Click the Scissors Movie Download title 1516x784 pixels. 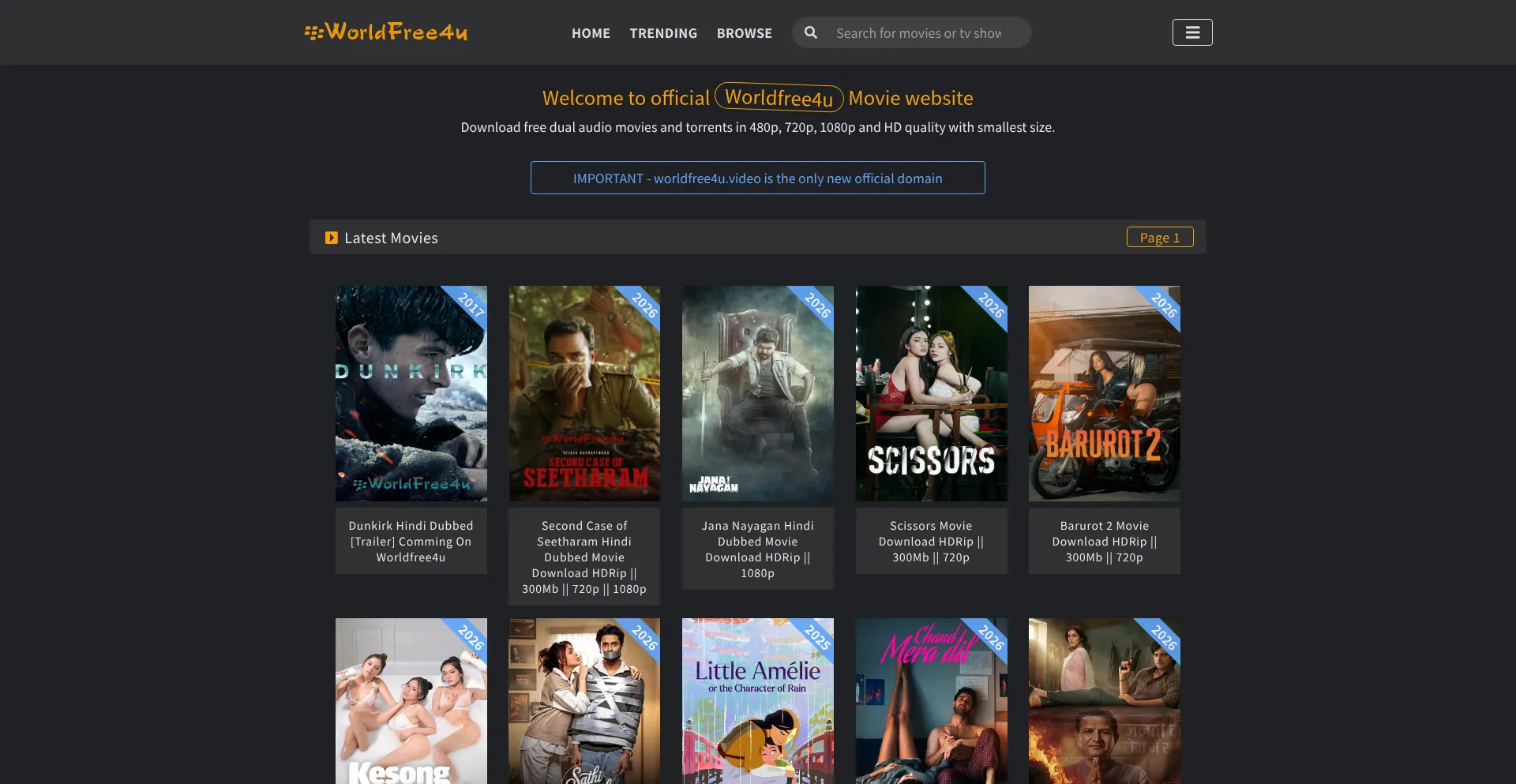(x=932, y=542)
